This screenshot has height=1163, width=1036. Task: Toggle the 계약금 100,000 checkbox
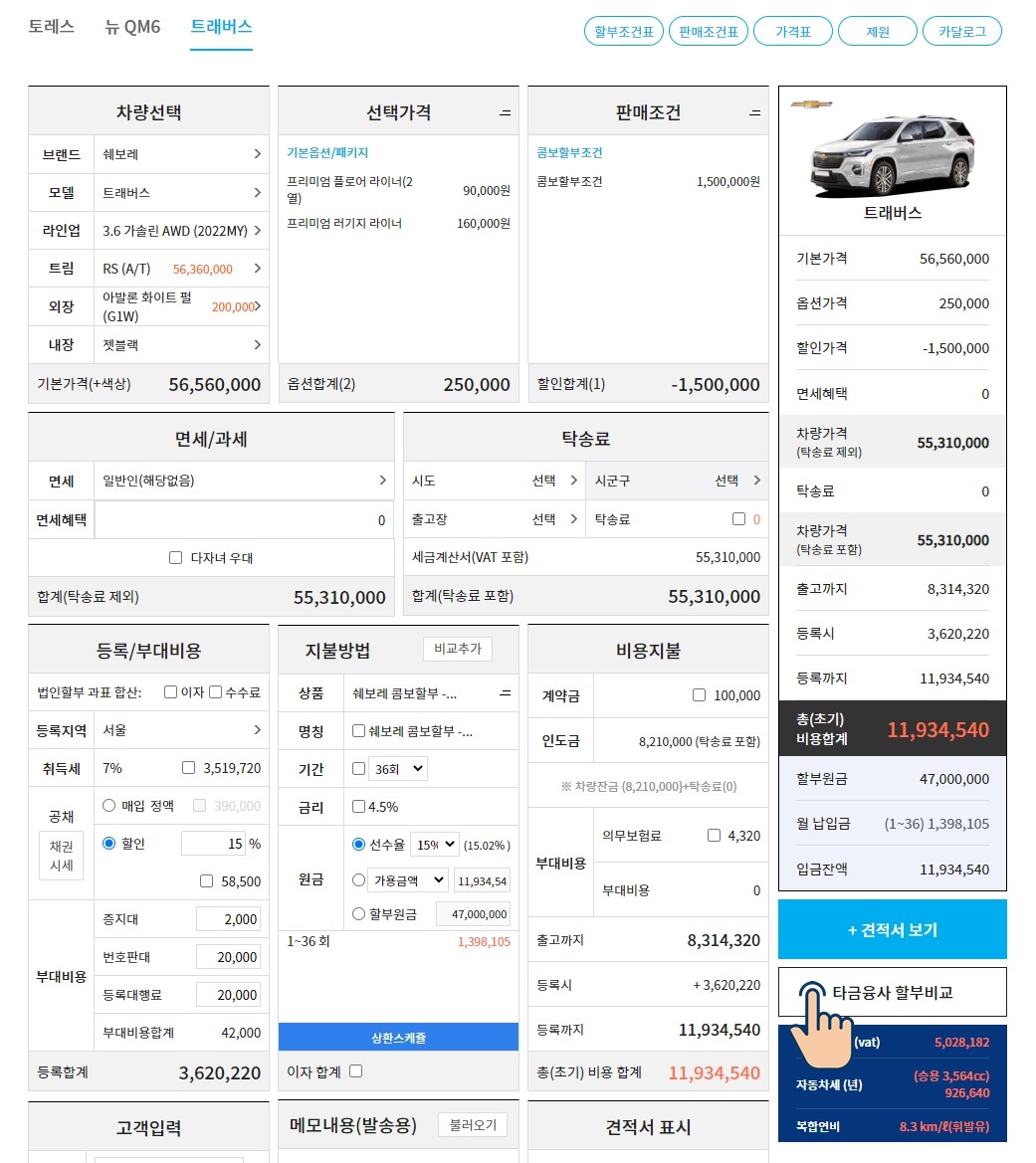(x=699, y=695)
